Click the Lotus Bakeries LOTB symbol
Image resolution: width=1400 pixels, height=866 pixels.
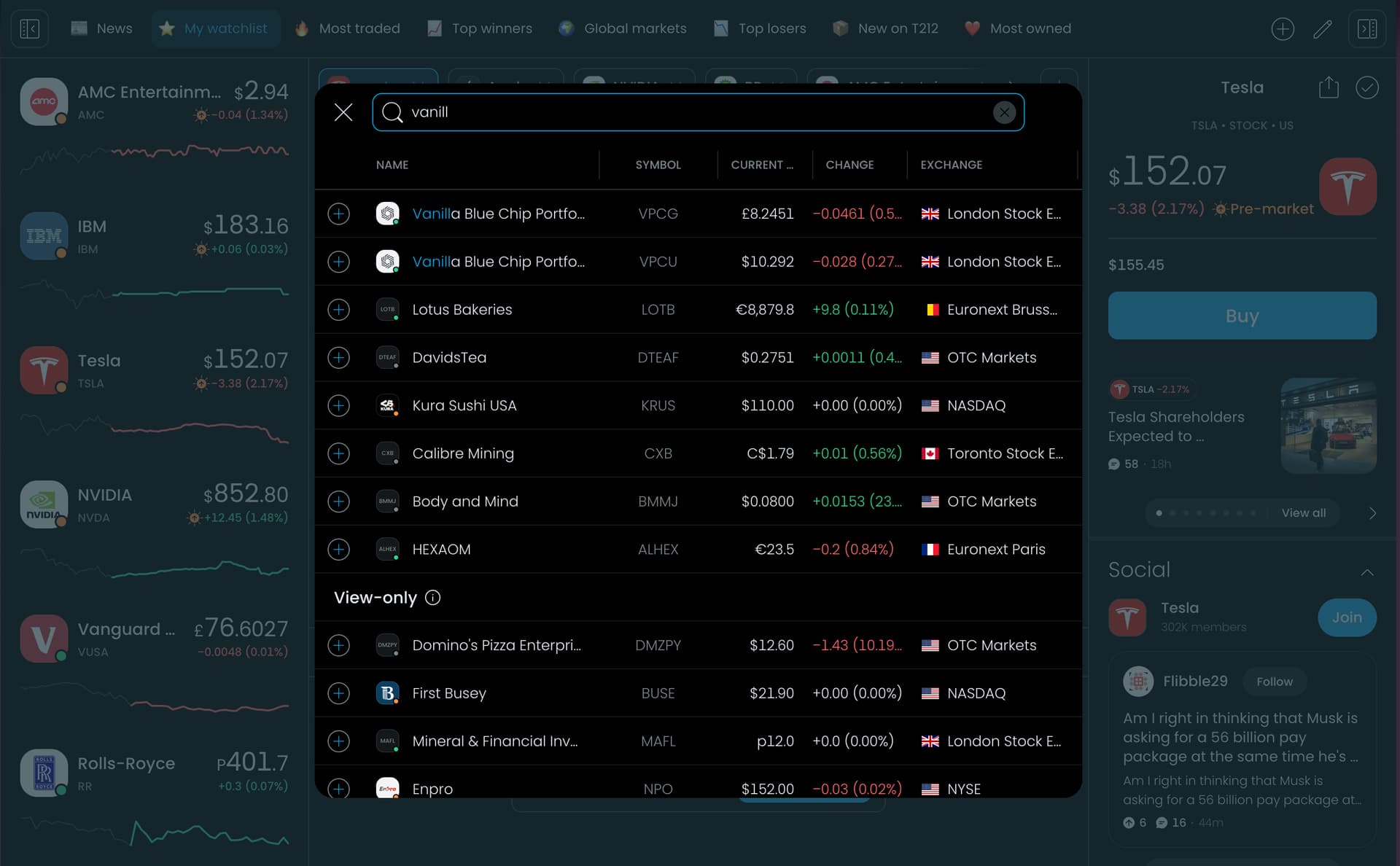[658, 310]
